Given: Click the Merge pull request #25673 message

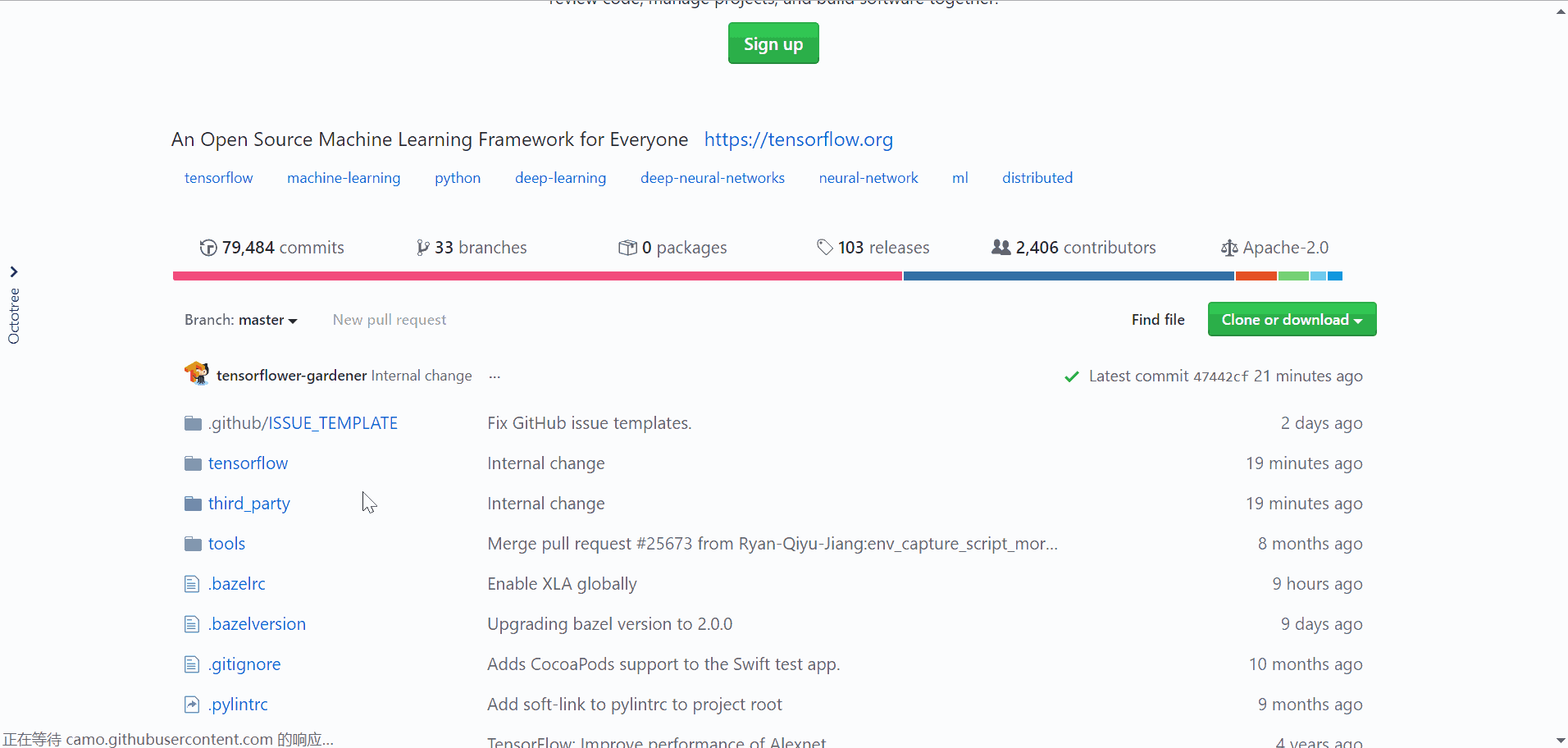Looking at the screenshot, I should [773, 544].
